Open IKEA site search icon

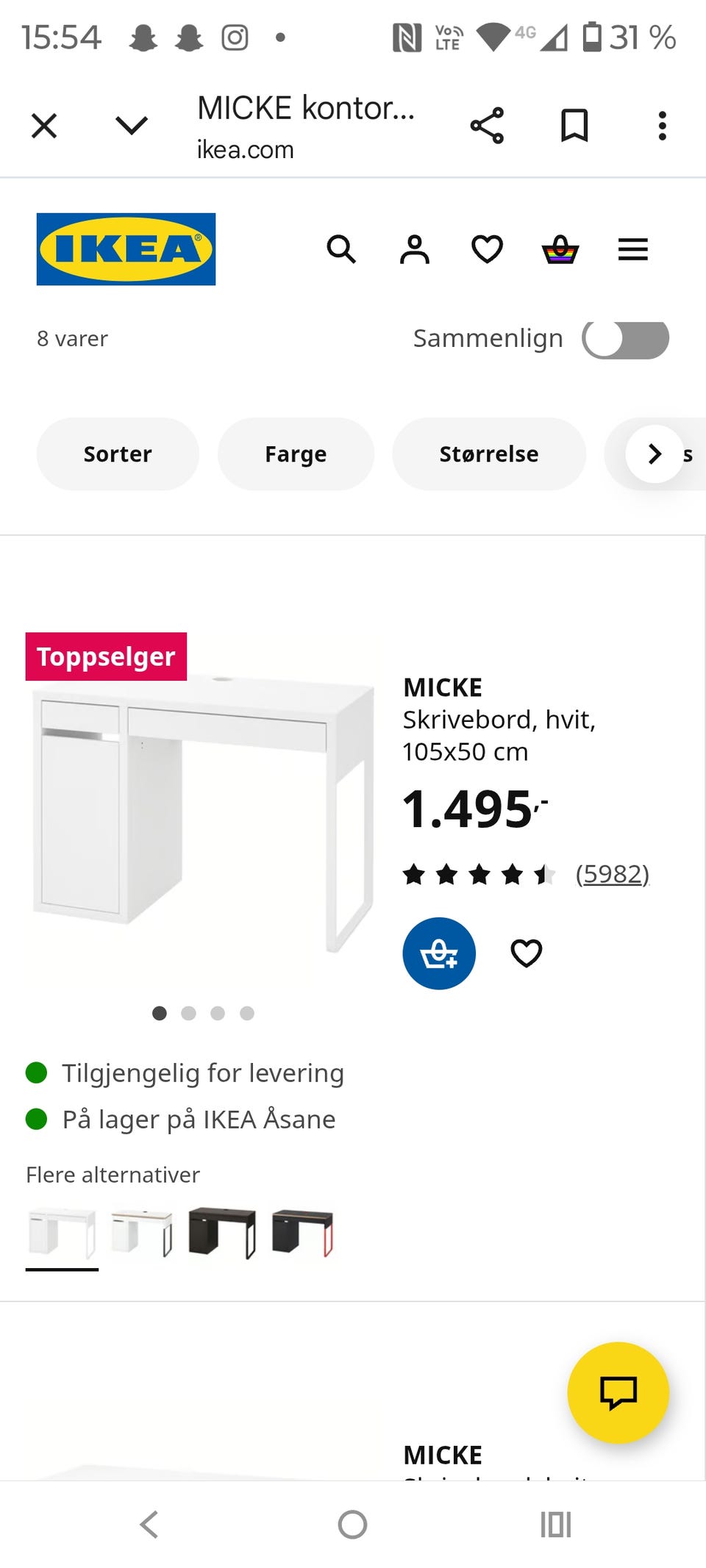(x=341, y=250)
